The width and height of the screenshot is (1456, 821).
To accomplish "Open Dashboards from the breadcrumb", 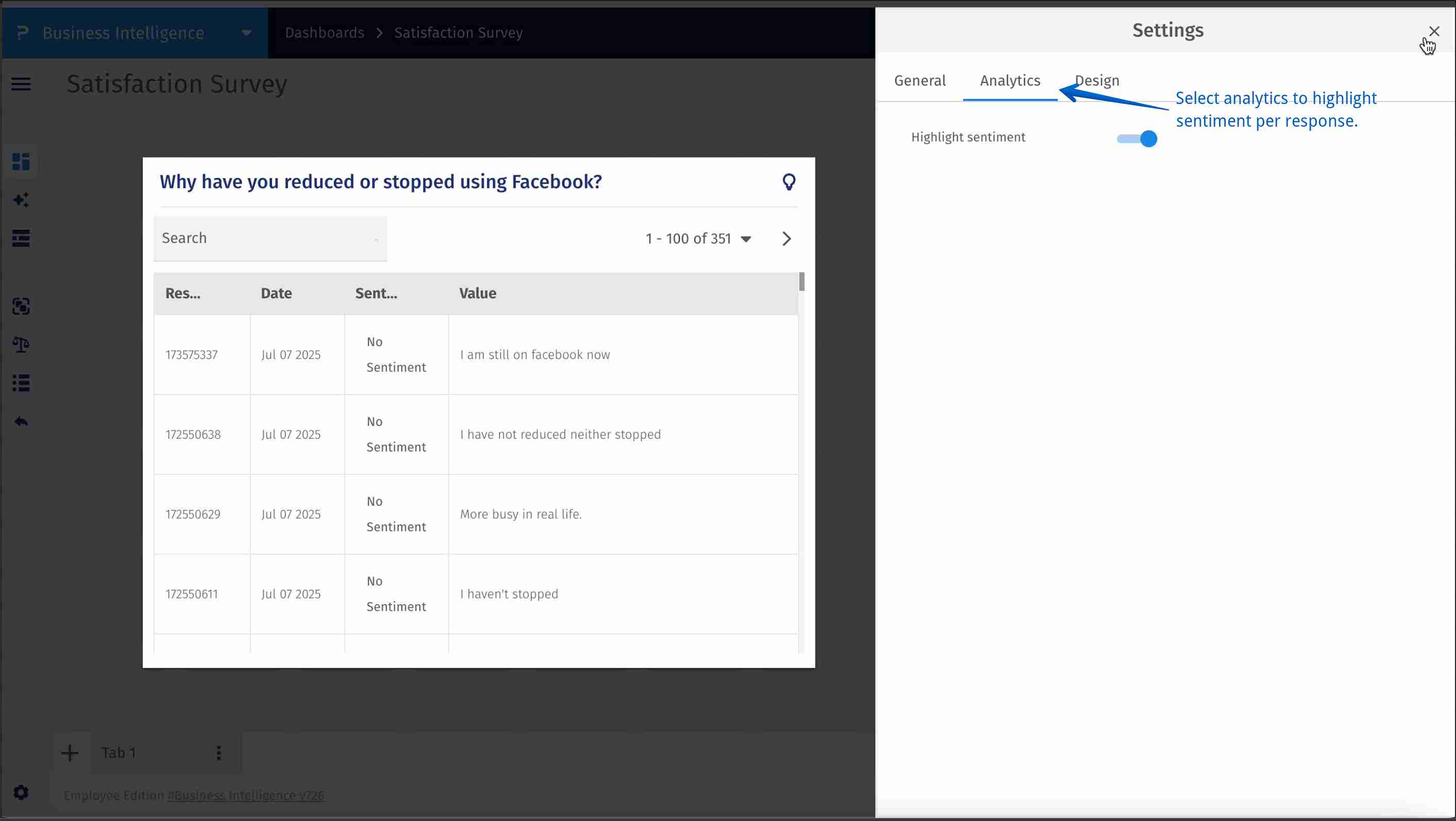I will 324,32.
